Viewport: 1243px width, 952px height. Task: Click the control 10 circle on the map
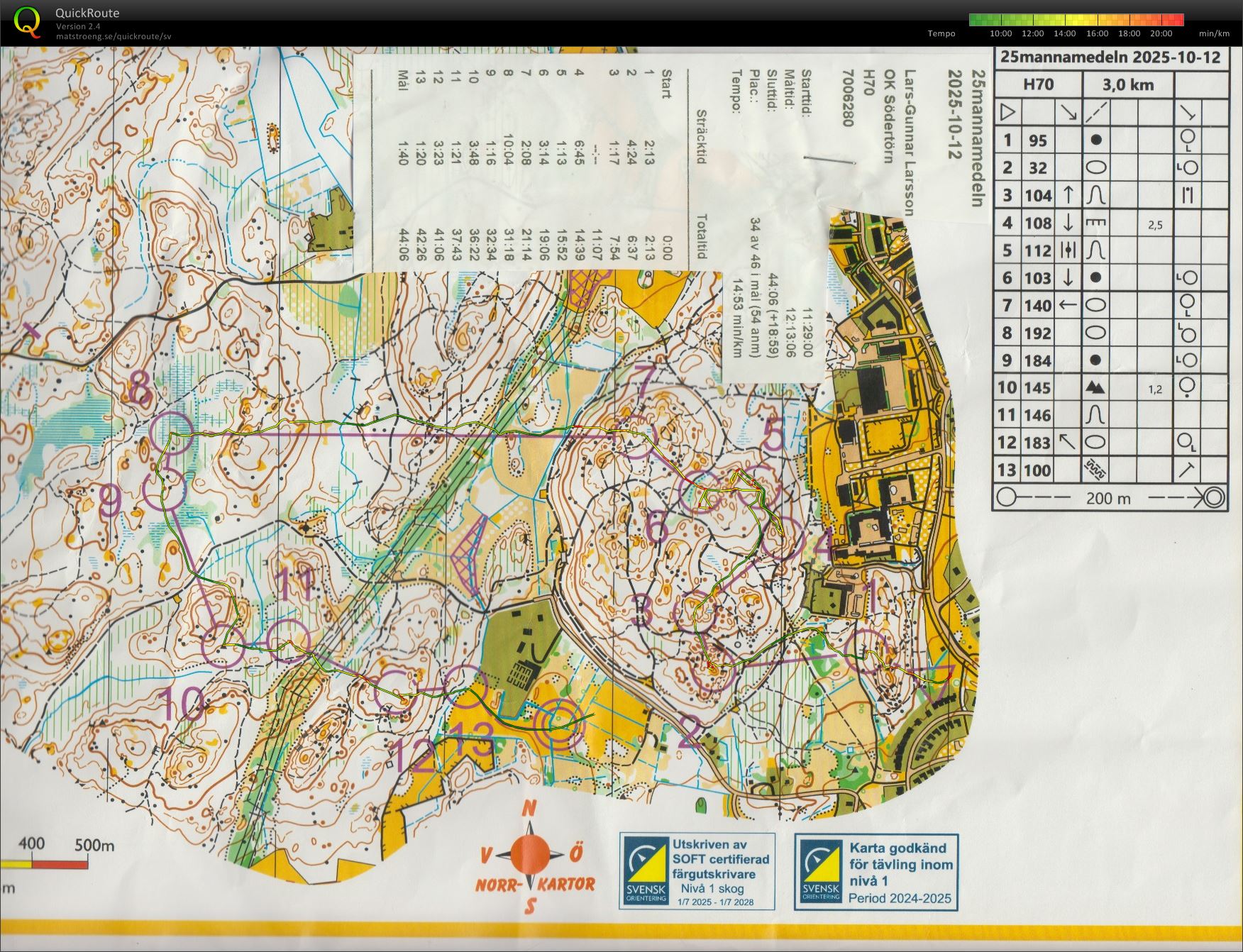[222, 646]
